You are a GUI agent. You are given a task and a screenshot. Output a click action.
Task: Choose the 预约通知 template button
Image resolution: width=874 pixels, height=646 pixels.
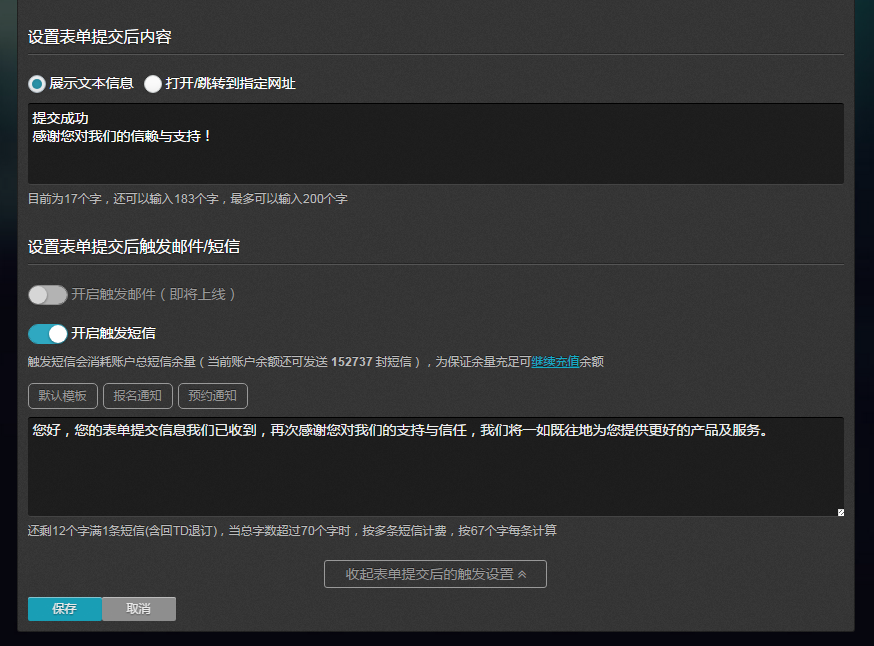coord(212,396)
